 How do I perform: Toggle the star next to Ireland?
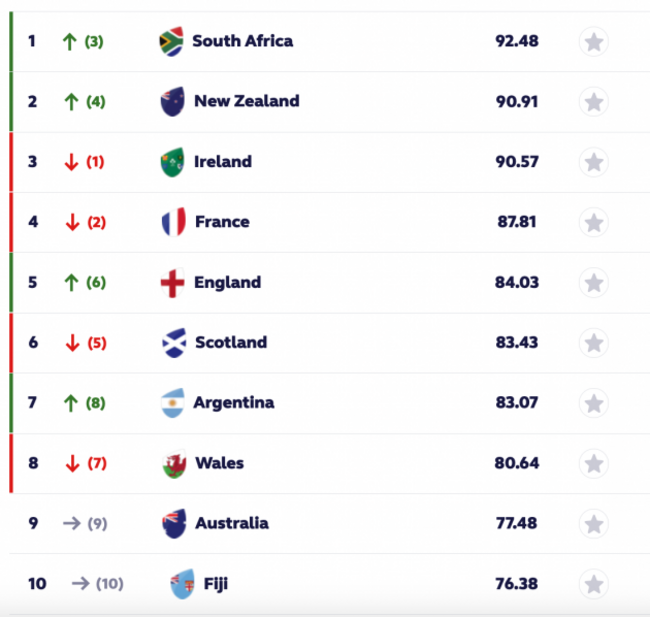click(594, 162)
